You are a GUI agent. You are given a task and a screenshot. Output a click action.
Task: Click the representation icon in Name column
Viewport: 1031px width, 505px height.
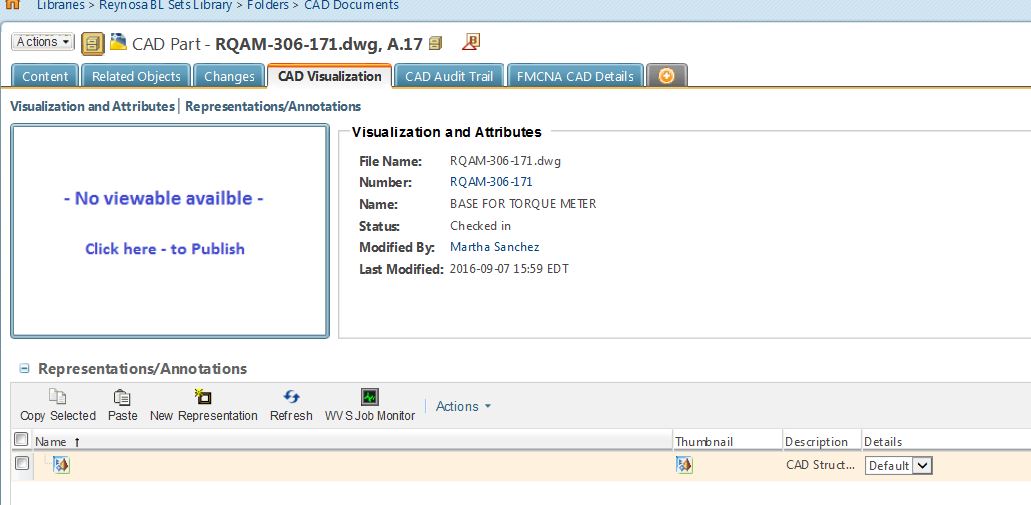[61, 465]
